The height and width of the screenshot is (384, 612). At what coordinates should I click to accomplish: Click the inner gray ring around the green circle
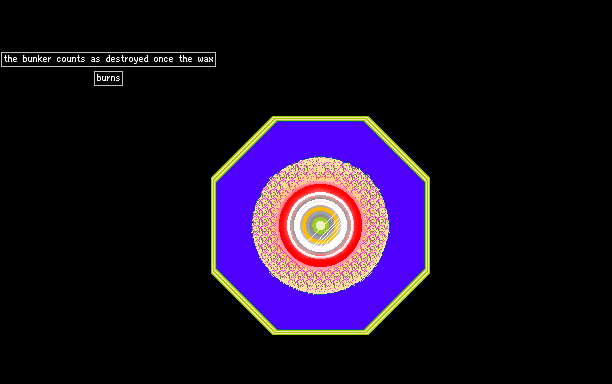[x=320, y=215]
